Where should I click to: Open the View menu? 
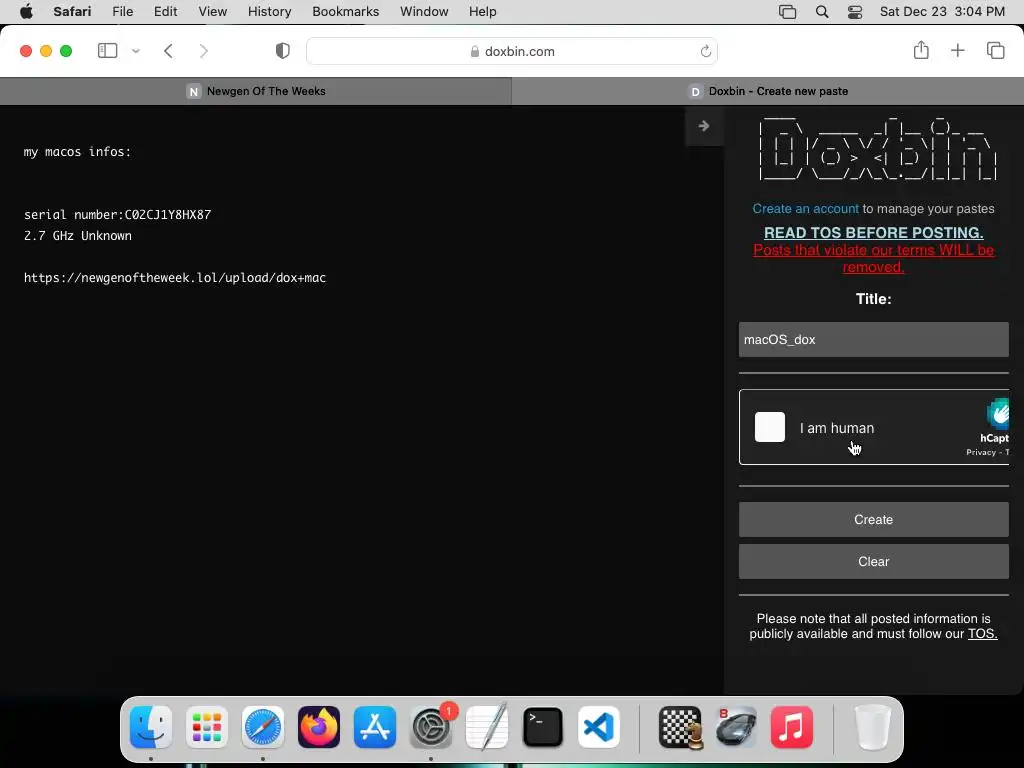pyautogui.click(x=213, y=12)
